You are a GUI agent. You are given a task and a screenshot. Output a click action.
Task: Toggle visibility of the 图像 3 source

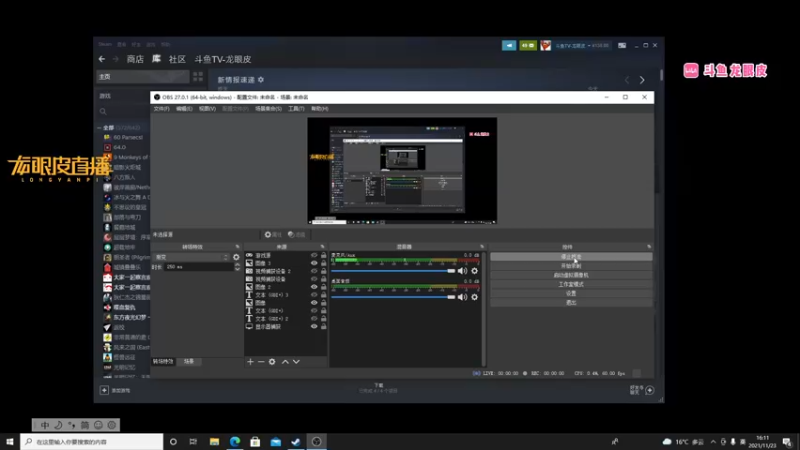click(x=314, y=263)
